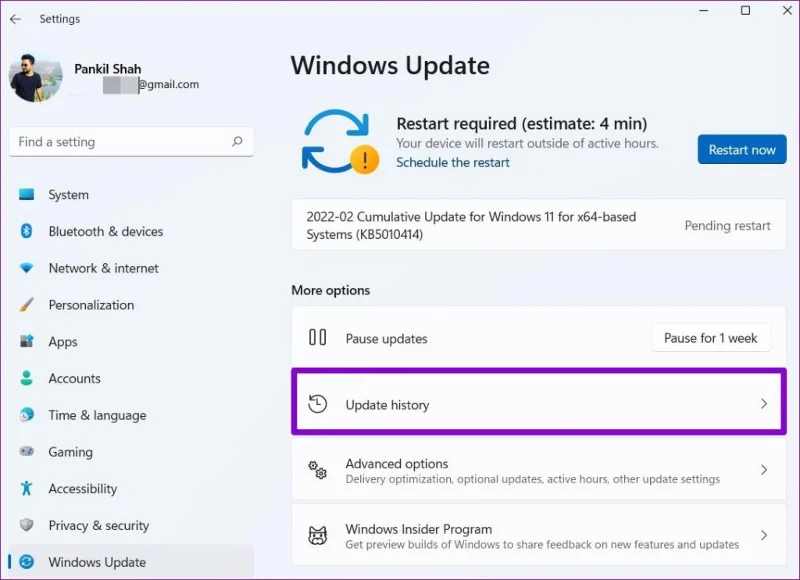Viewport: 800px width, 580px height.
Task: Click the Gaming controller icon
Action: (27, 451)
